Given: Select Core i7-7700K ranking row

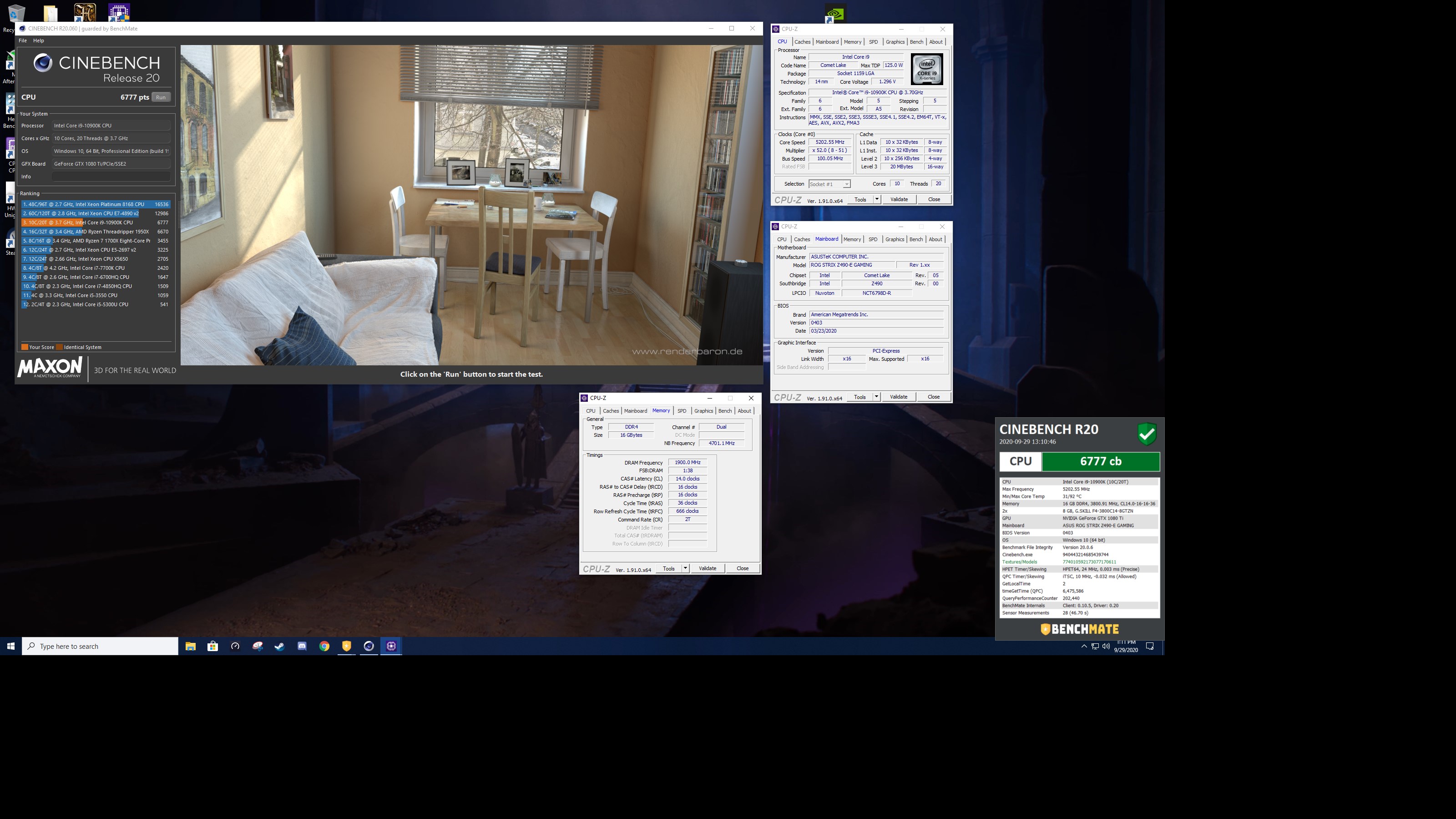Looking at the screenshot, I should pos(96,268).
